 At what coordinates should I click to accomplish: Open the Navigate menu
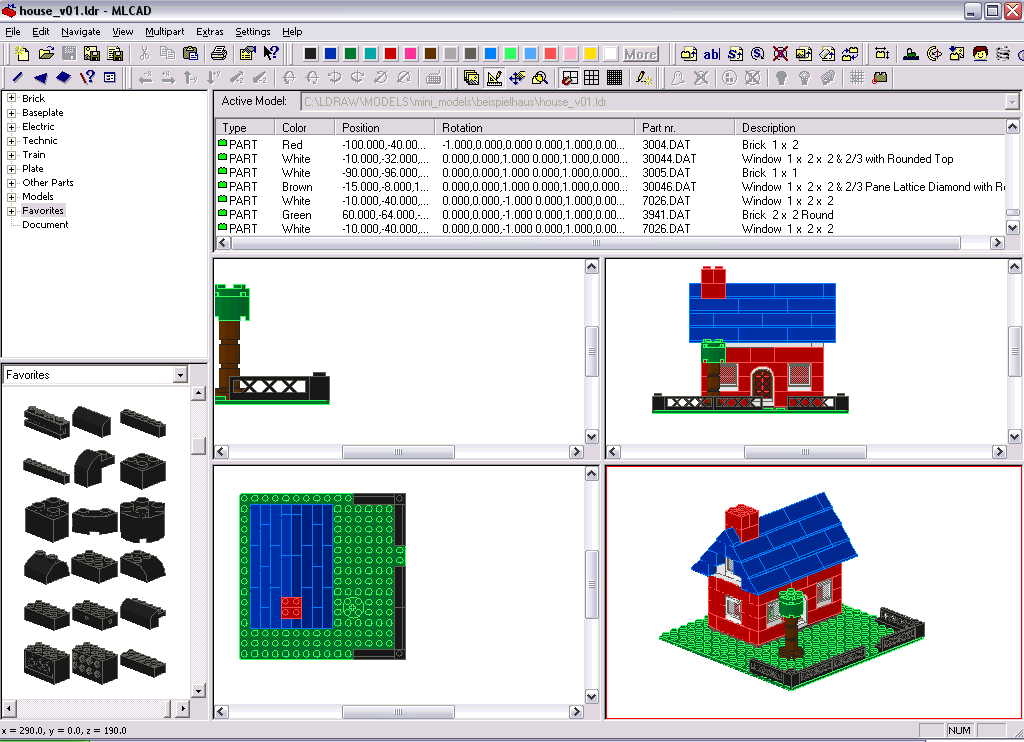[80, 31]
